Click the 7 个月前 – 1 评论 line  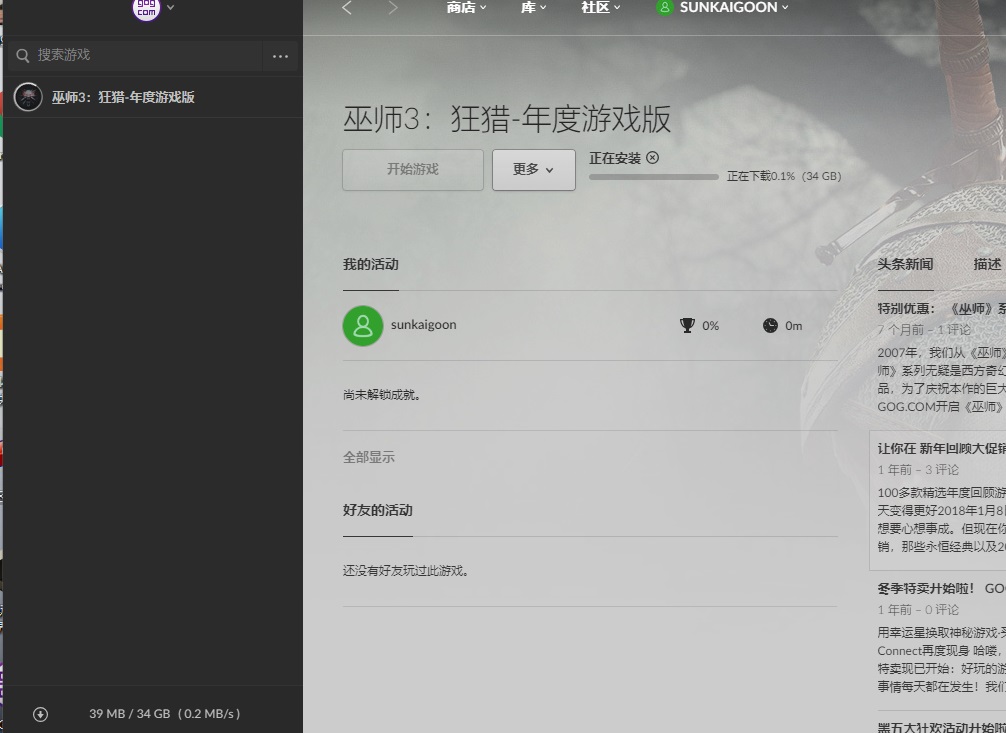[x=924, y=330]
